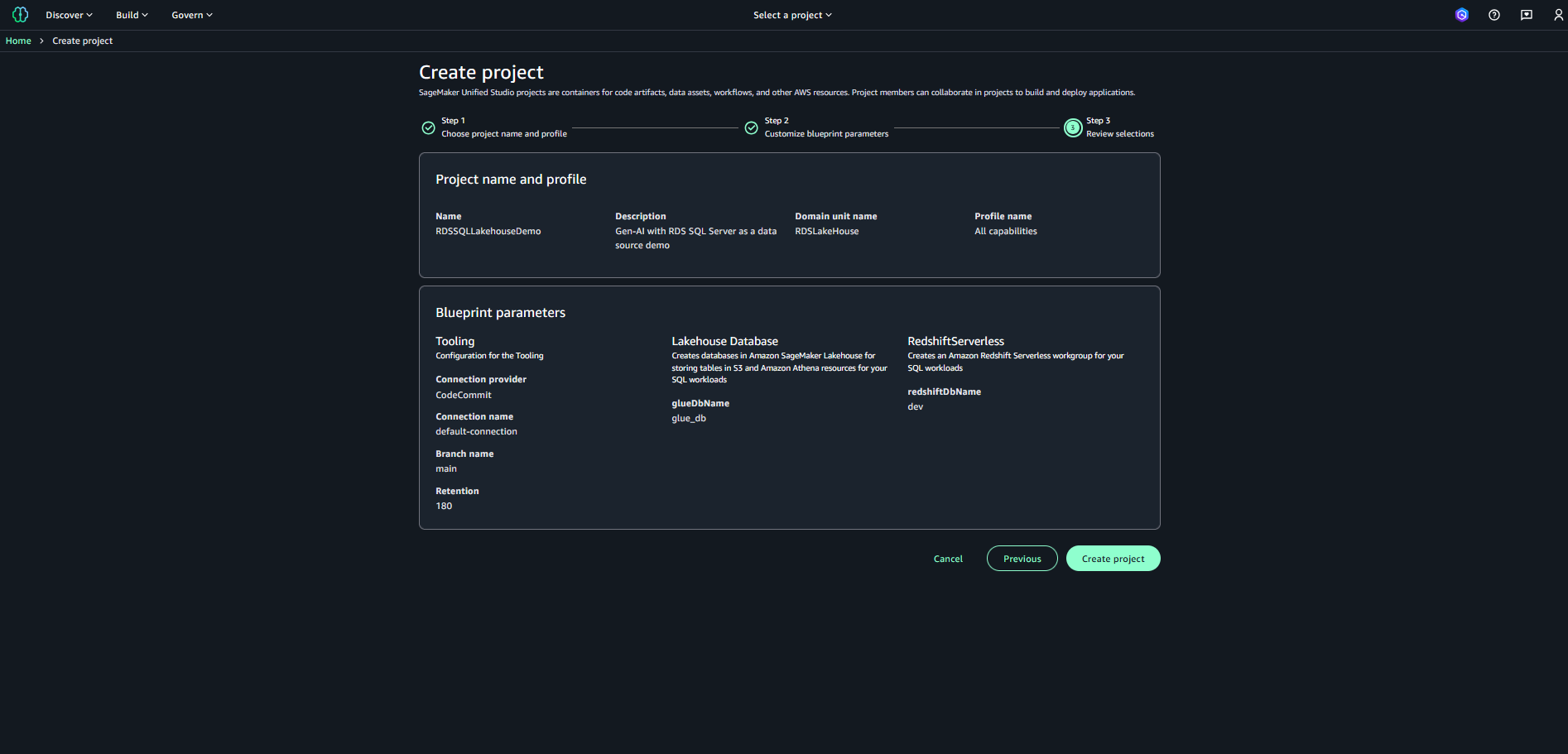1568x754 pixels.
Task: Expand the Govern menu
Action: coord(192,15)
